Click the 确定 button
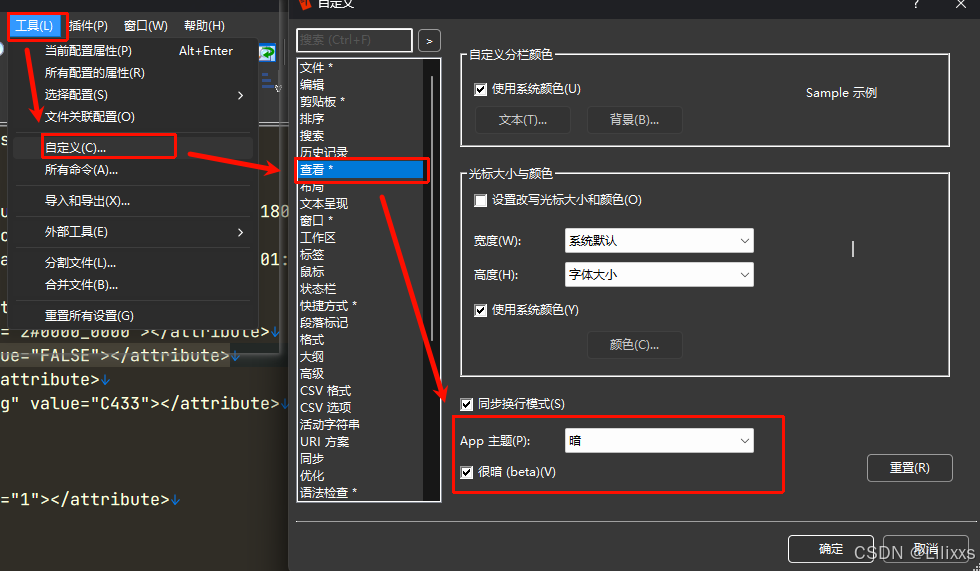 coord(831,549)
